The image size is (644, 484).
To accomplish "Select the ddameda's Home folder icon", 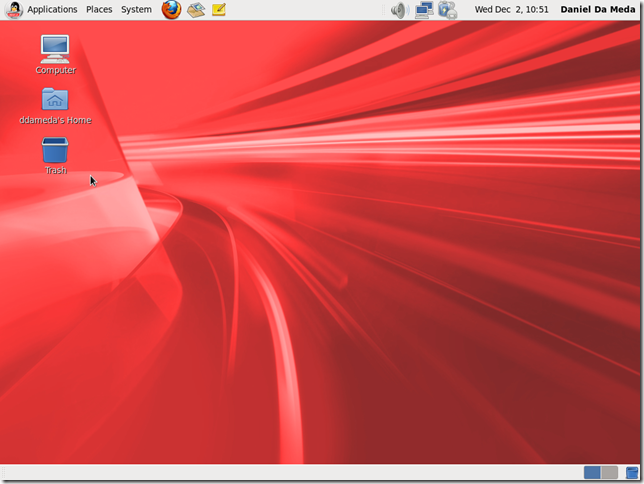I will coord(55,106).
